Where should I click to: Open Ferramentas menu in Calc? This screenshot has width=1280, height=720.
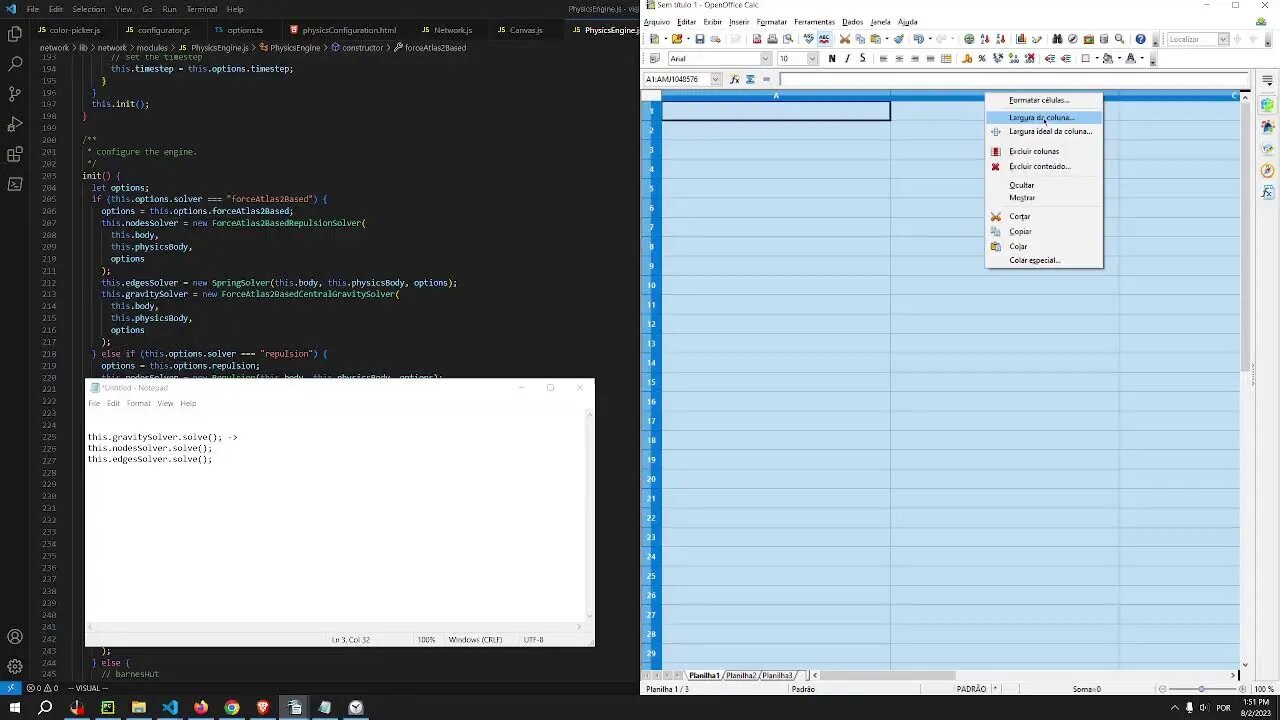[814, 22]
